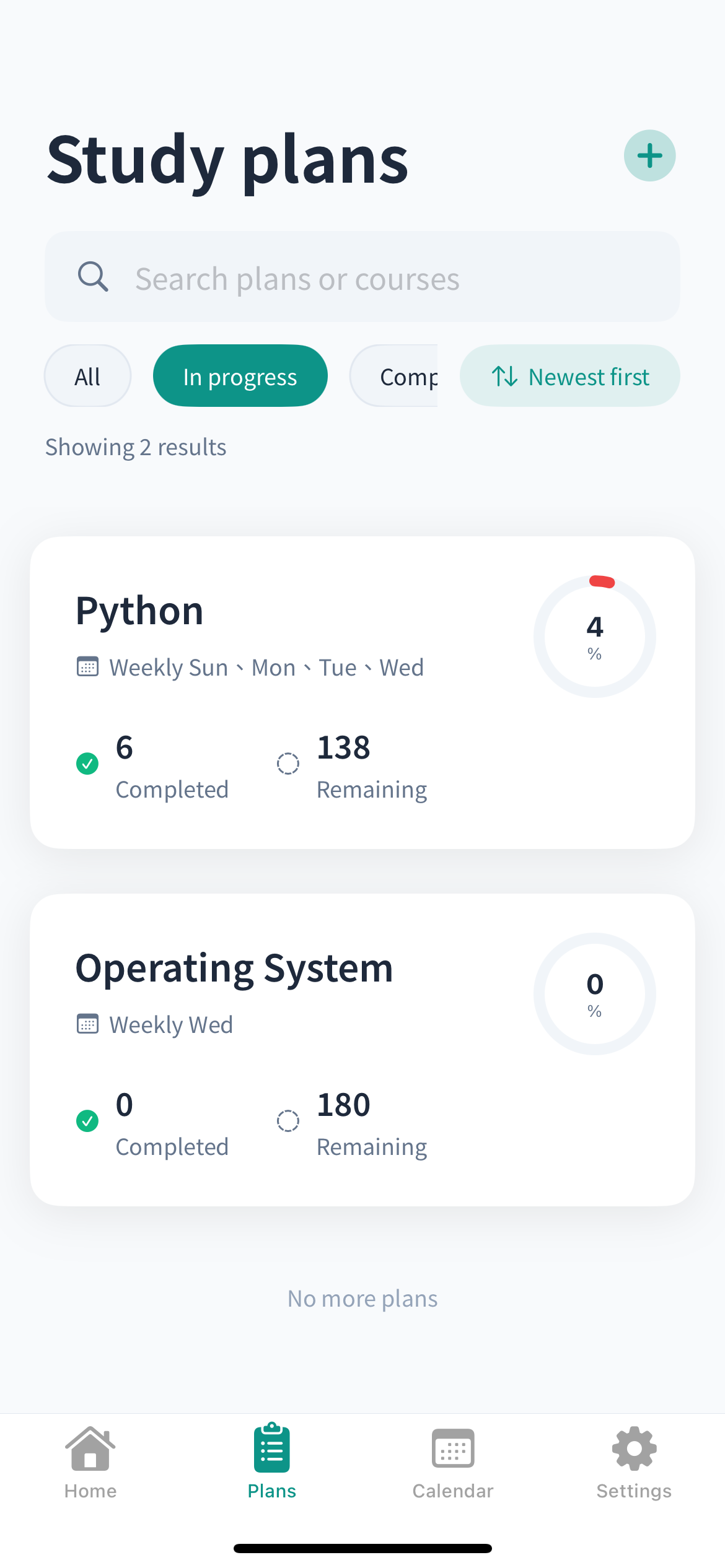Viewport: 725px width, 1568px height.
Task: Click the green checkmark on Operating System card
Action: (x=87, y=1121)
